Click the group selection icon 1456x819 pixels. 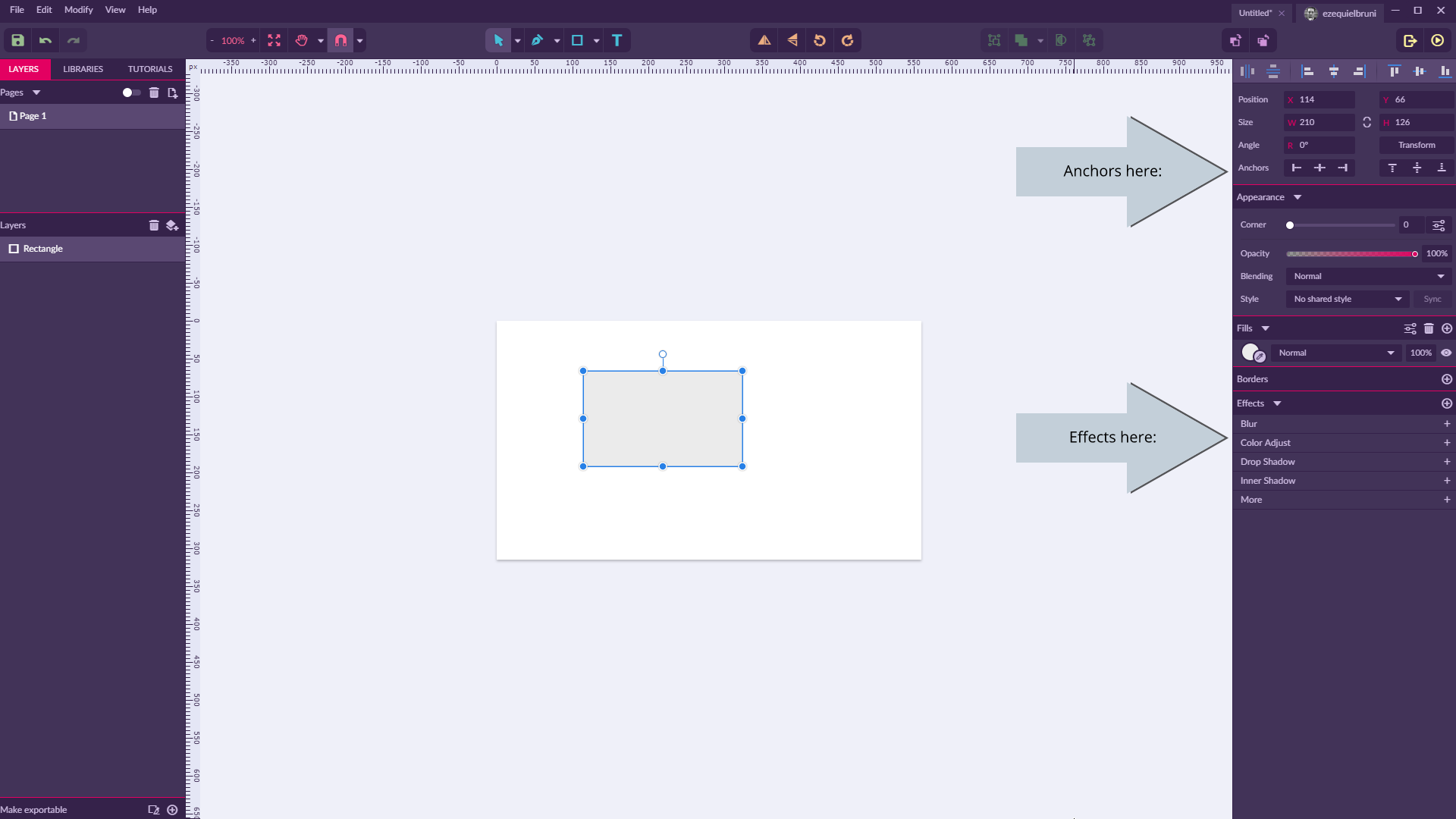pyautogui.click(x=994, y=41)
